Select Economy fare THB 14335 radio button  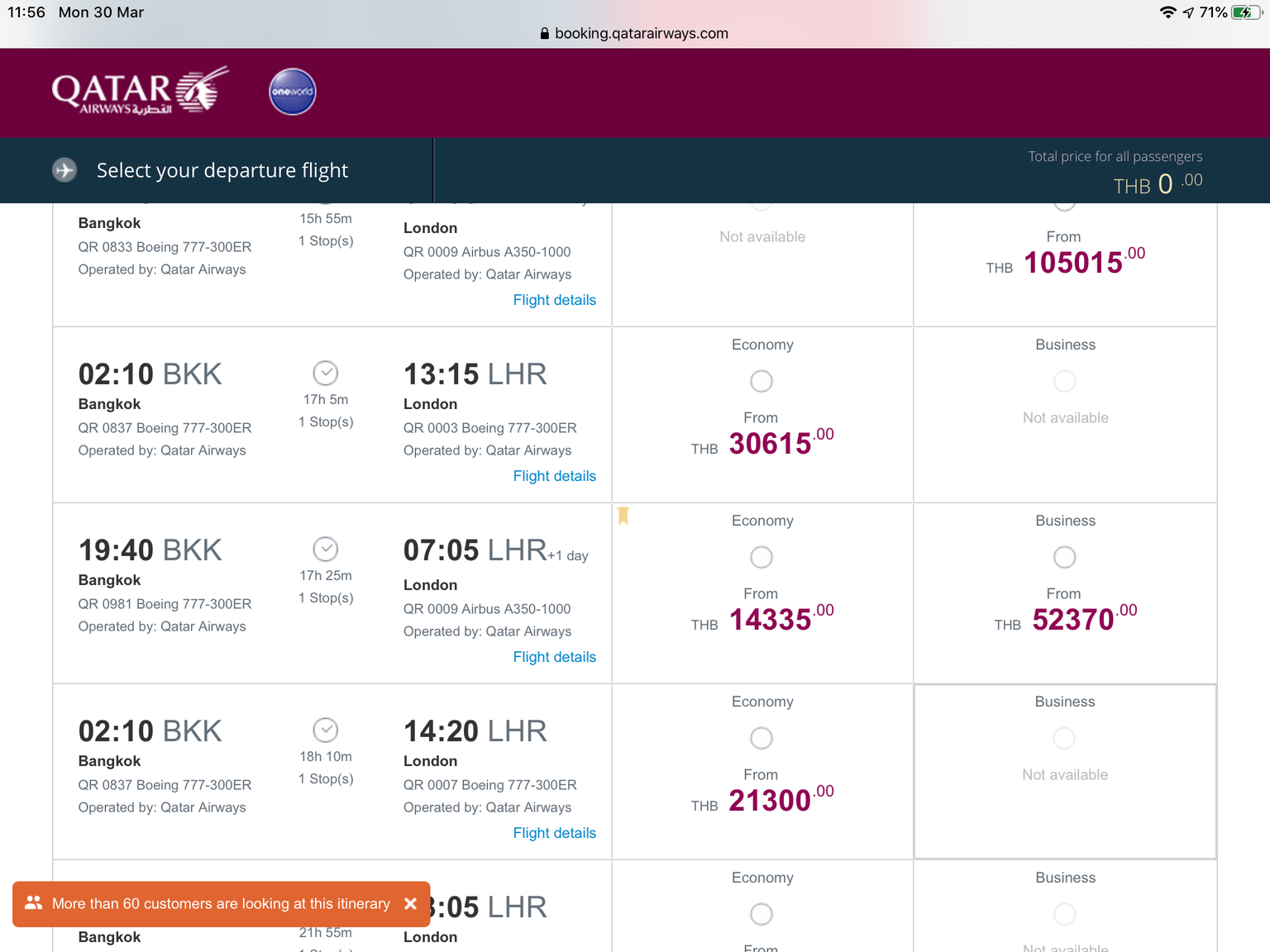pyautogui.click(x=762, y=557)
